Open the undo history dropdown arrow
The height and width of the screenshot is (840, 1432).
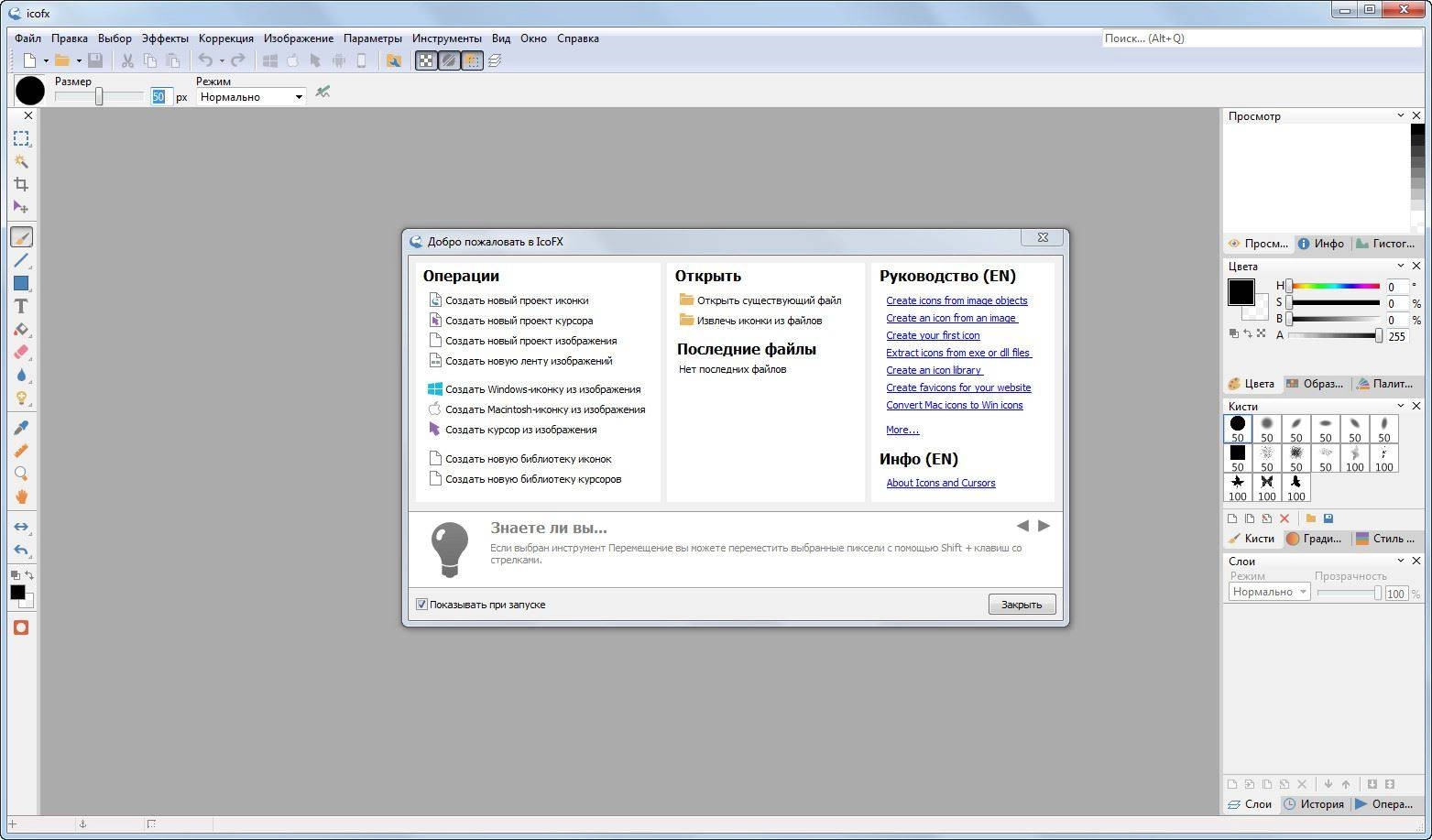pyautogui.click(x=222, y=61)
